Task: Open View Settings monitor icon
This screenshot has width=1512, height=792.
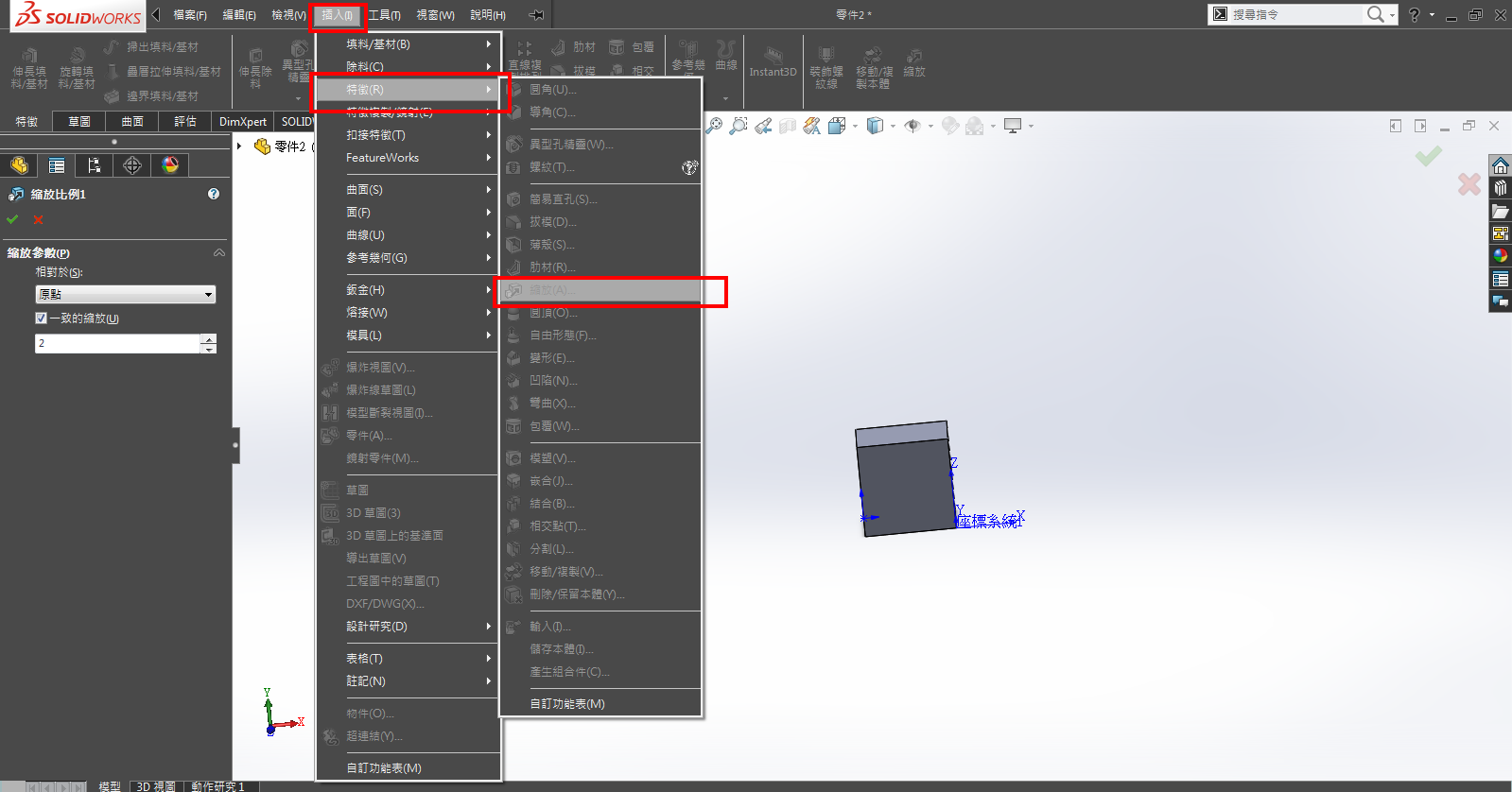Action: 1013,126
